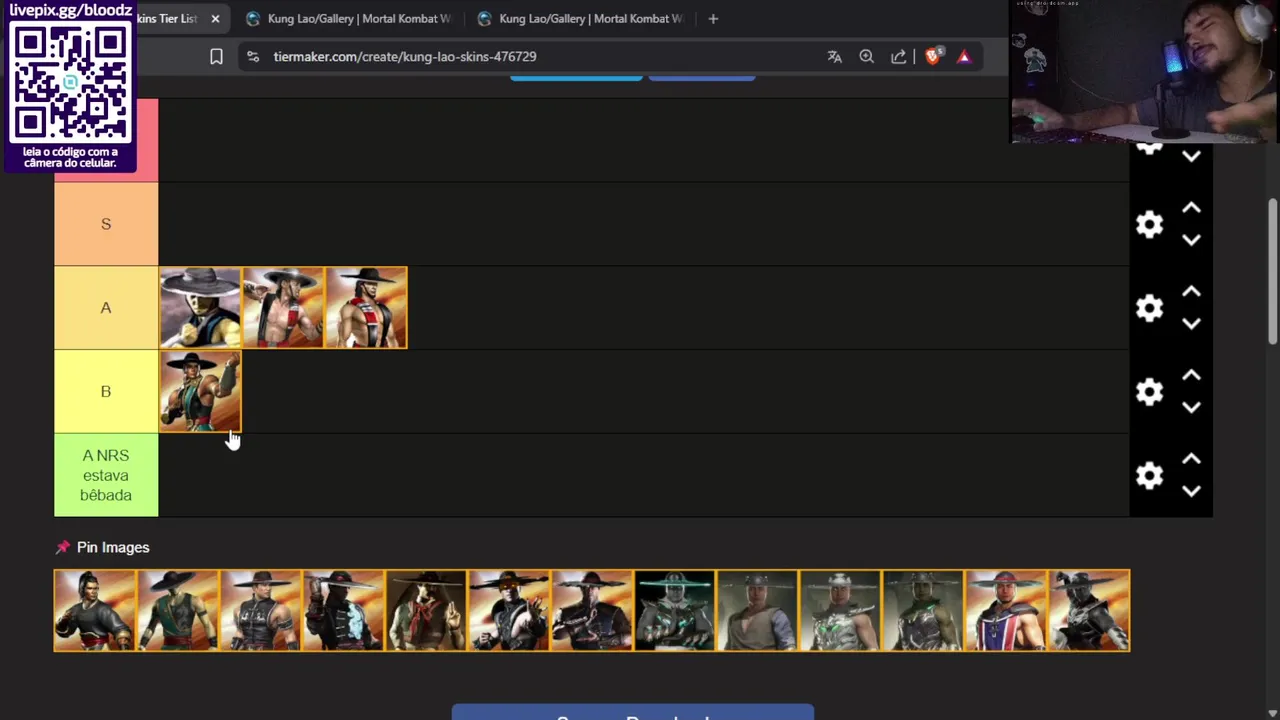This screenshot has width=1280, height=720.
Task: Move tier B up with its arrow
Action: (1191, 376)
